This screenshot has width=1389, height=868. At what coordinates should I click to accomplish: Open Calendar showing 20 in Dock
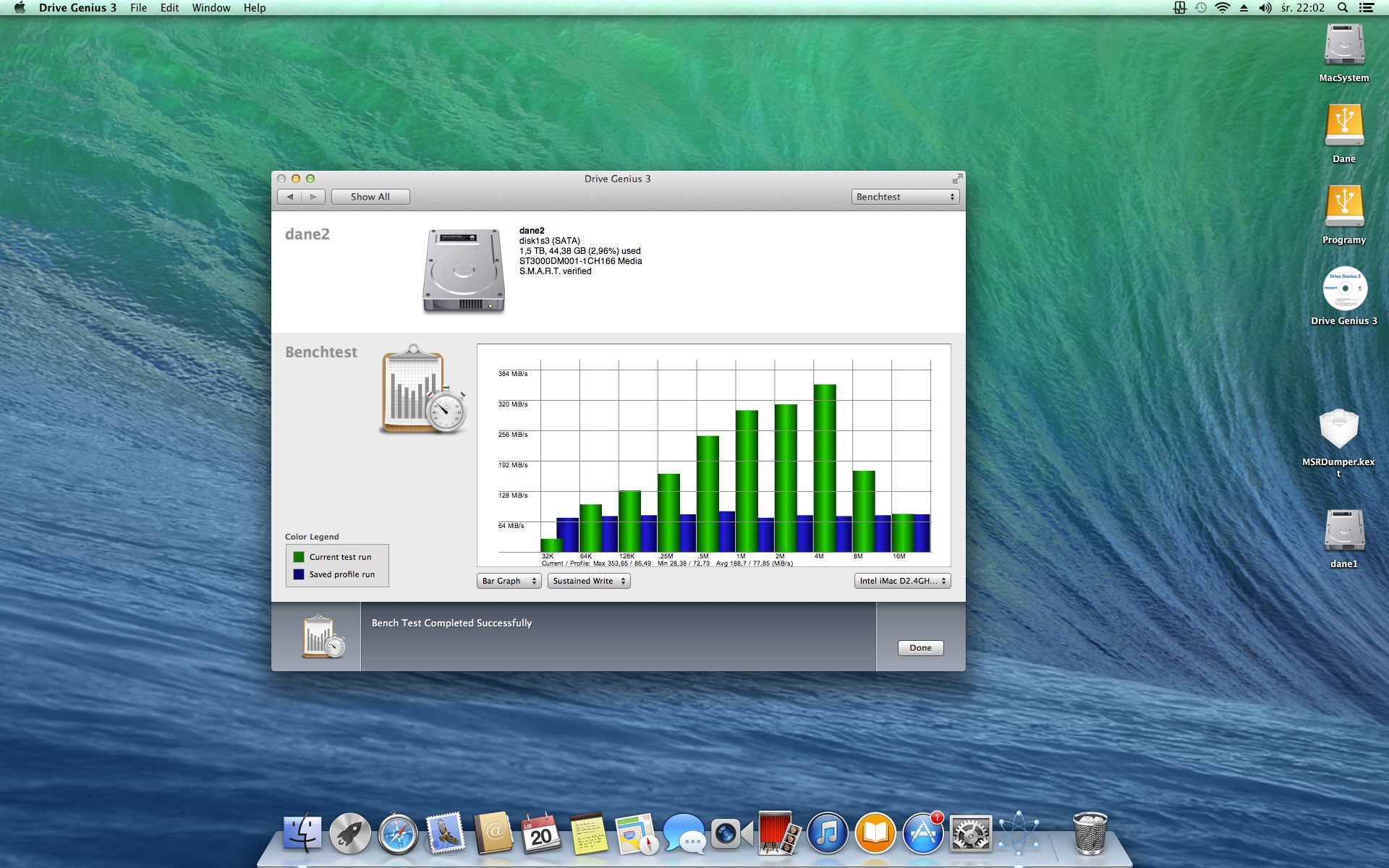pos(541,834)
